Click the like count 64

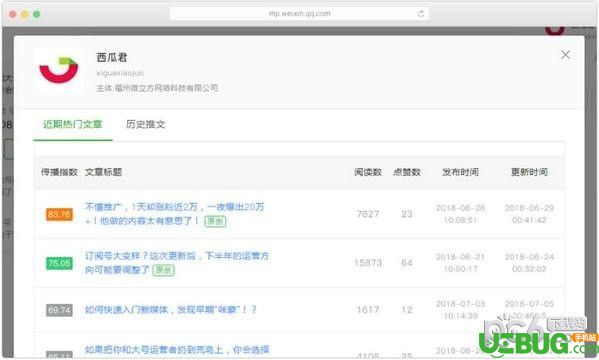pos(407,263)
